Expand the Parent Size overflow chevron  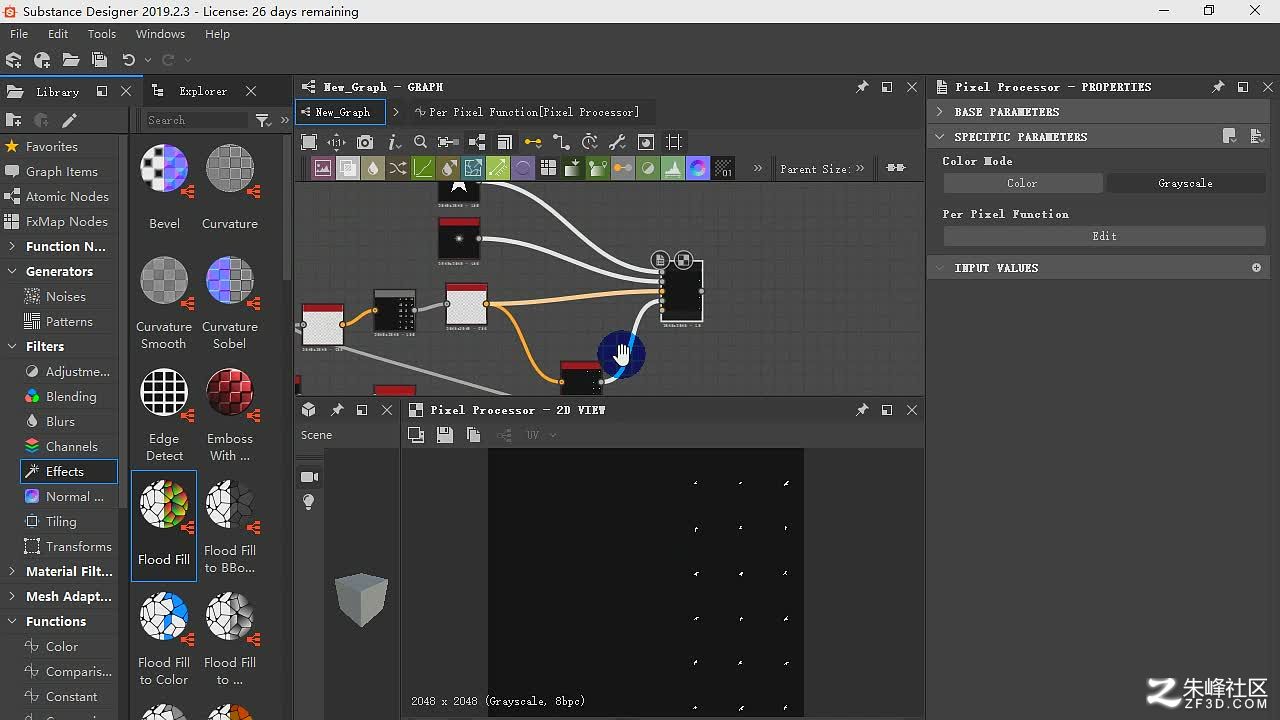(x=860, y=168)
